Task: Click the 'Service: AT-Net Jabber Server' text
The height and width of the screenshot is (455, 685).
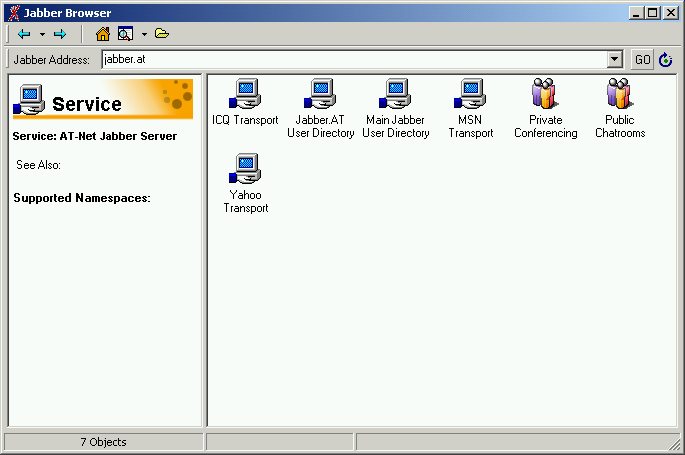Action: tap(95, 136)
